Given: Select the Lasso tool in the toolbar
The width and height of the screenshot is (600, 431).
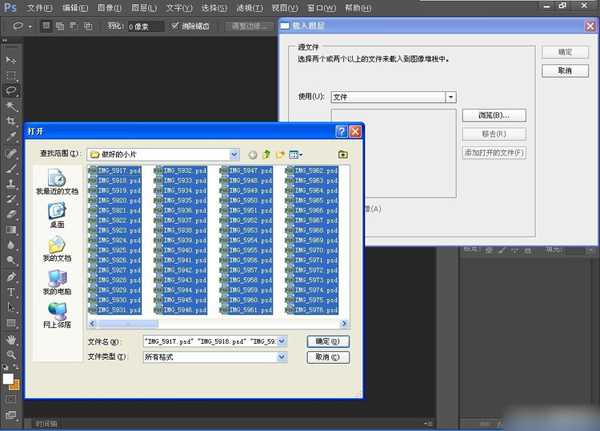Looking at the screenshot, I should (12, 90).
